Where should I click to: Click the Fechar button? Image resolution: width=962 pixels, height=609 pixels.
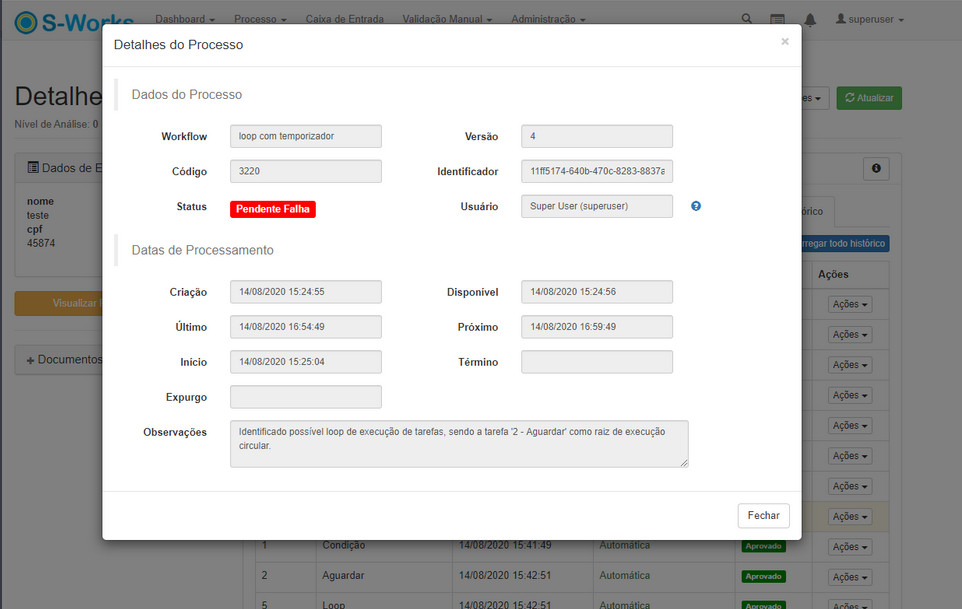(x=763, y=516)
